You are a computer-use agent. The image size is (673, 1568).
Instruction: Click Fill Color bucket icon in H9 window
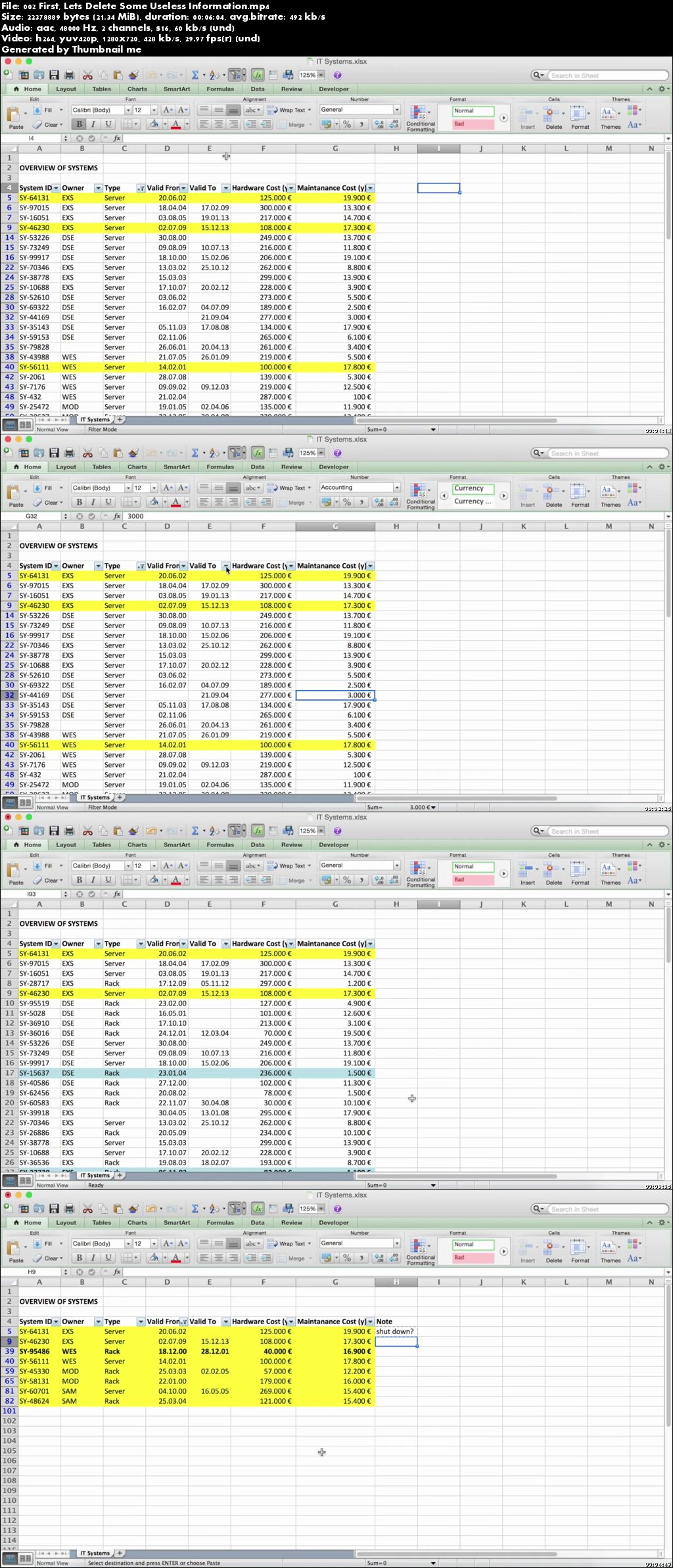click(154, 1258)
